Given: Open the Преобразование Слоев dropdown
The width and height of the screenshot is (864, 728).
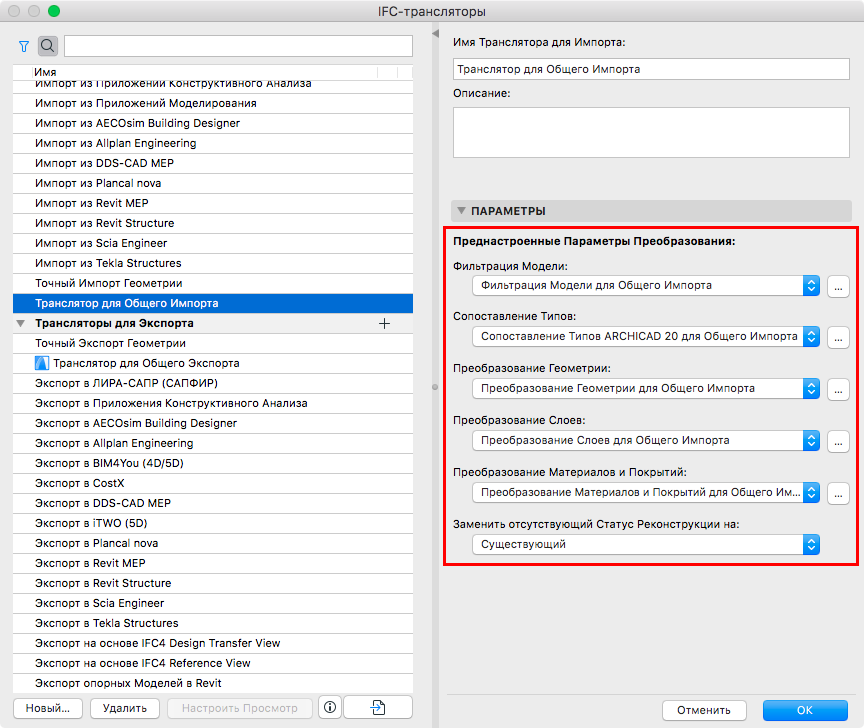Looking at the screenshot, I should (x=646, y=440).
